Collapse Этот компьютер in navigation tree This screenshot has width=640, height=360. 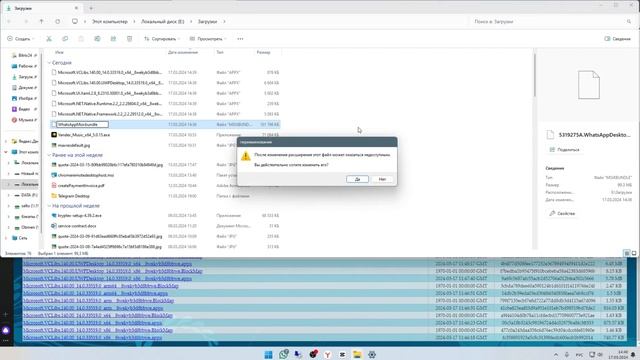[x=6, y=152]
